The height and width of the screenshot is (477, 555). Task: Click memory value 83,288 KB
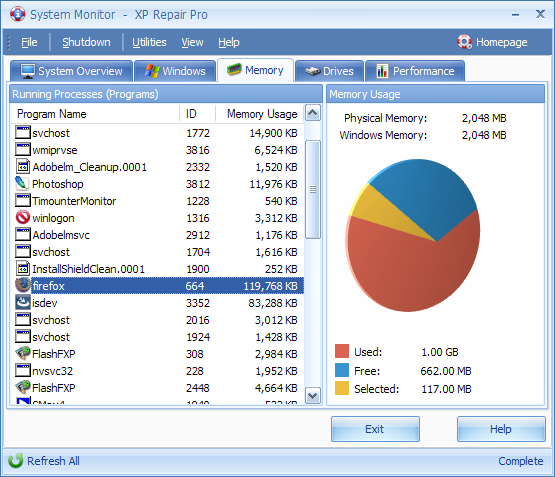(273, 303)
